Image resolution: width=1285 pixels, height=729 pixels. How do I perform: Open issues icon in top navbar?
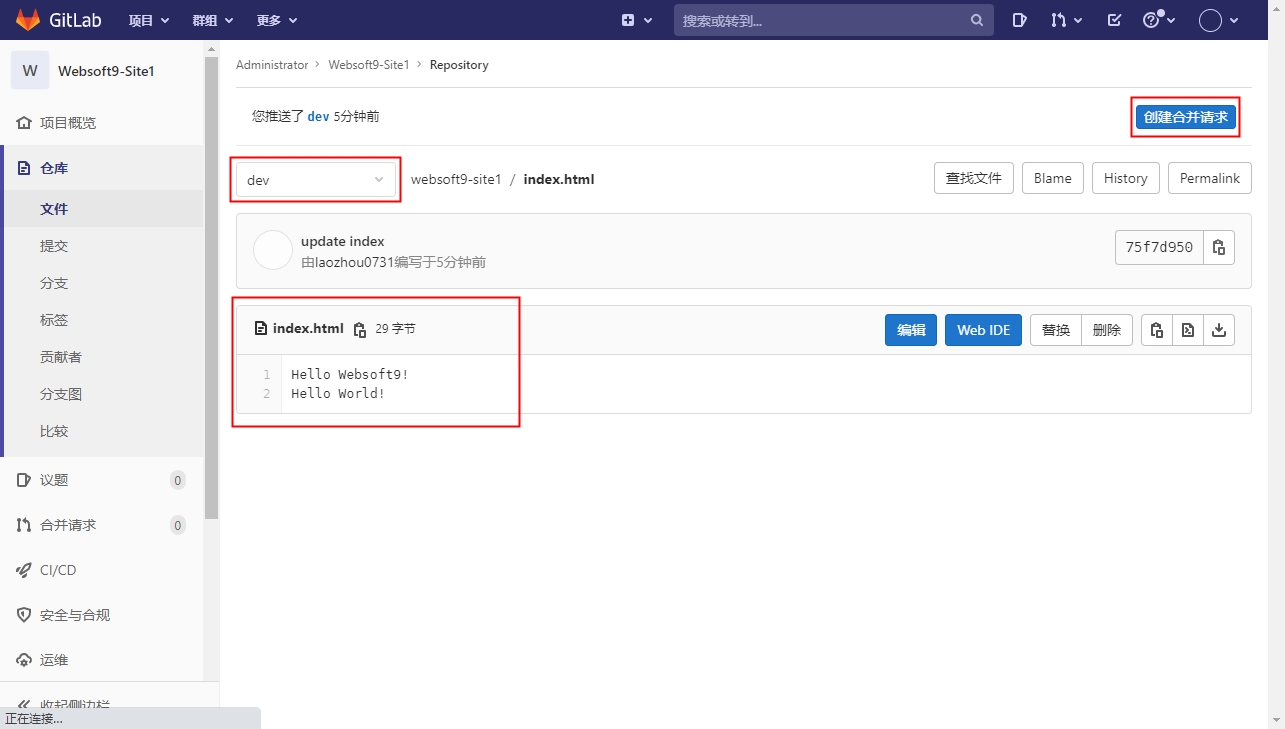pos(1019,20)
